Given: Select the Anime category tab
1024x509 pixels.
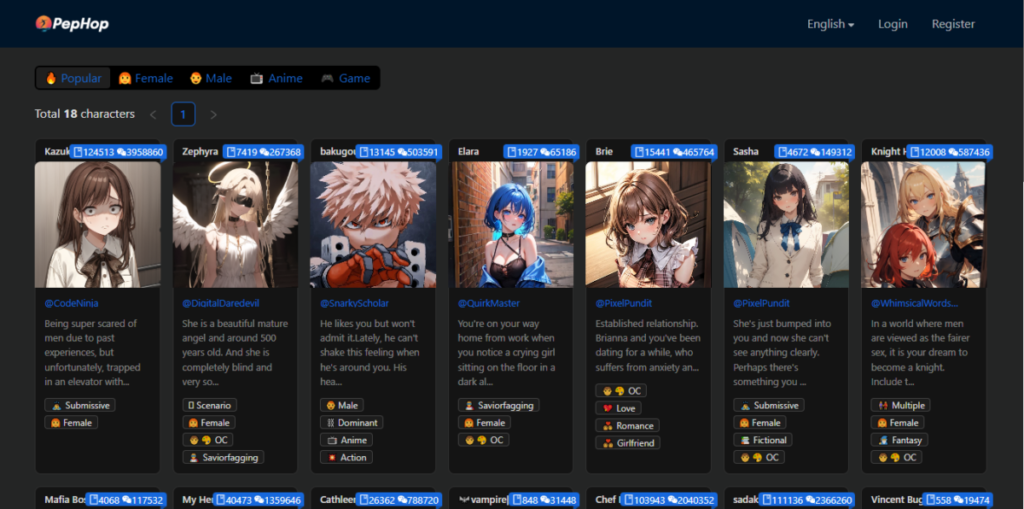Looking at the screenshot, I should [x=276, y=78].
